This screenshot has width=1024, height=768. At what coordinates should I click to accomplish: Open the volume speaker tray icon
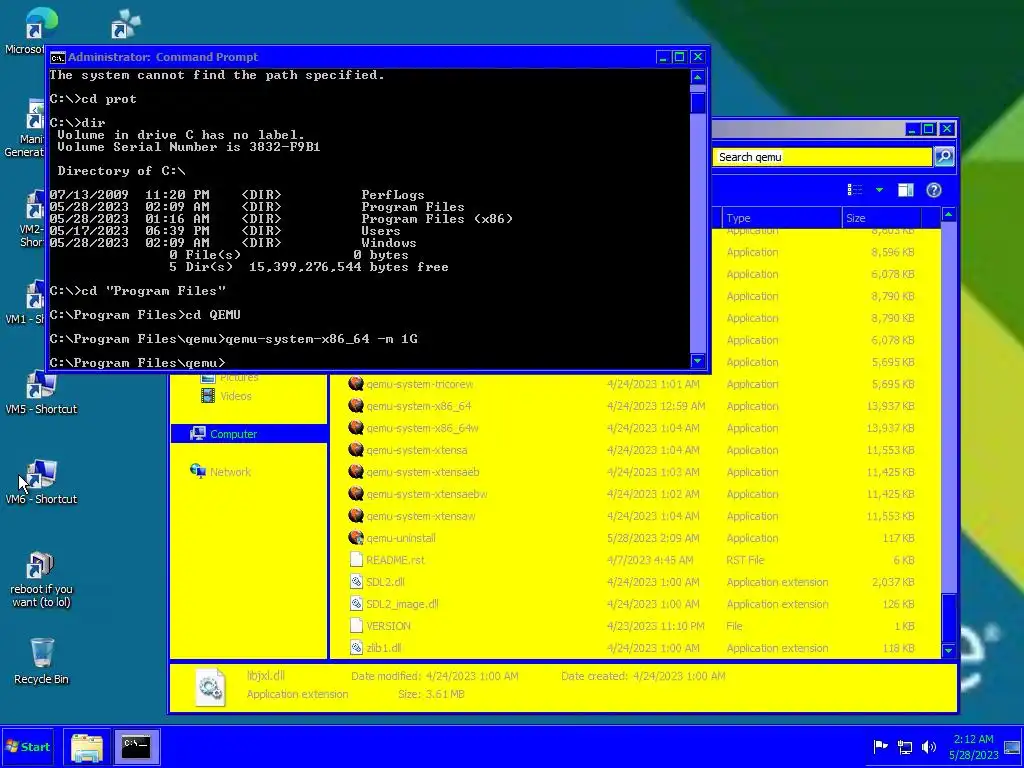pos(929,746)
